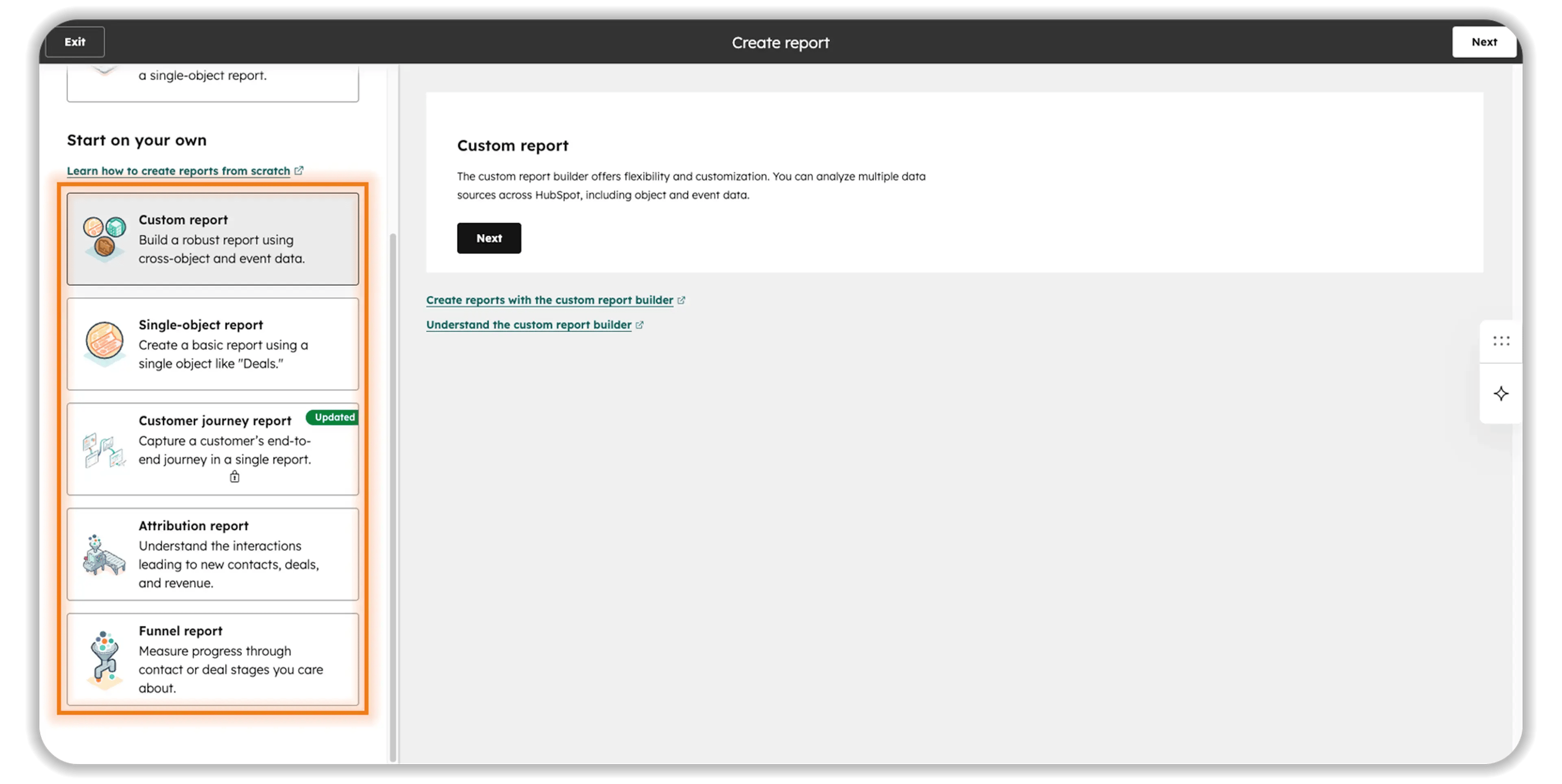The image size is (1562, 784).
Task: Open the AI sparkle assistant icon
Action: (x=1501, y=394)
